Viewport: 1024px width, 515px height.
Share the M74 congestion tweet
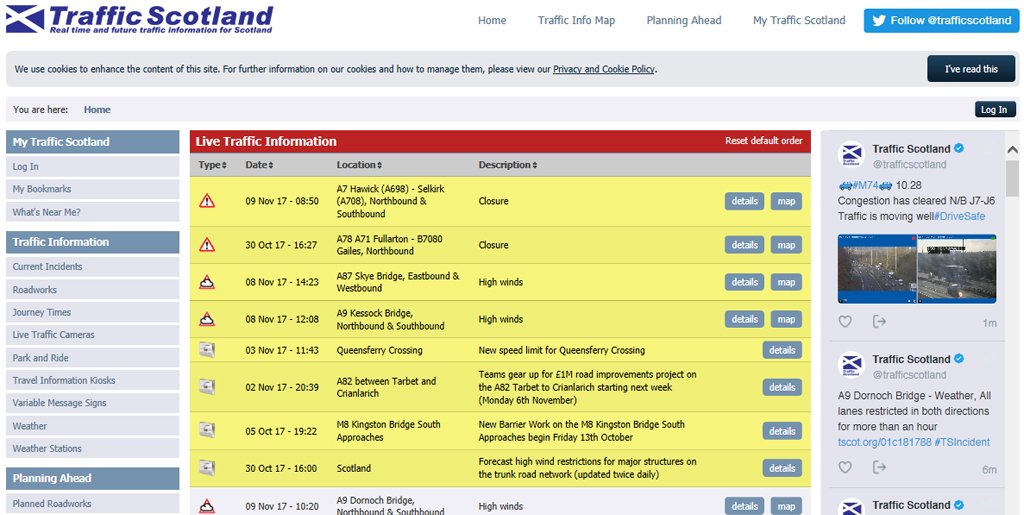[x=880, y=322]
